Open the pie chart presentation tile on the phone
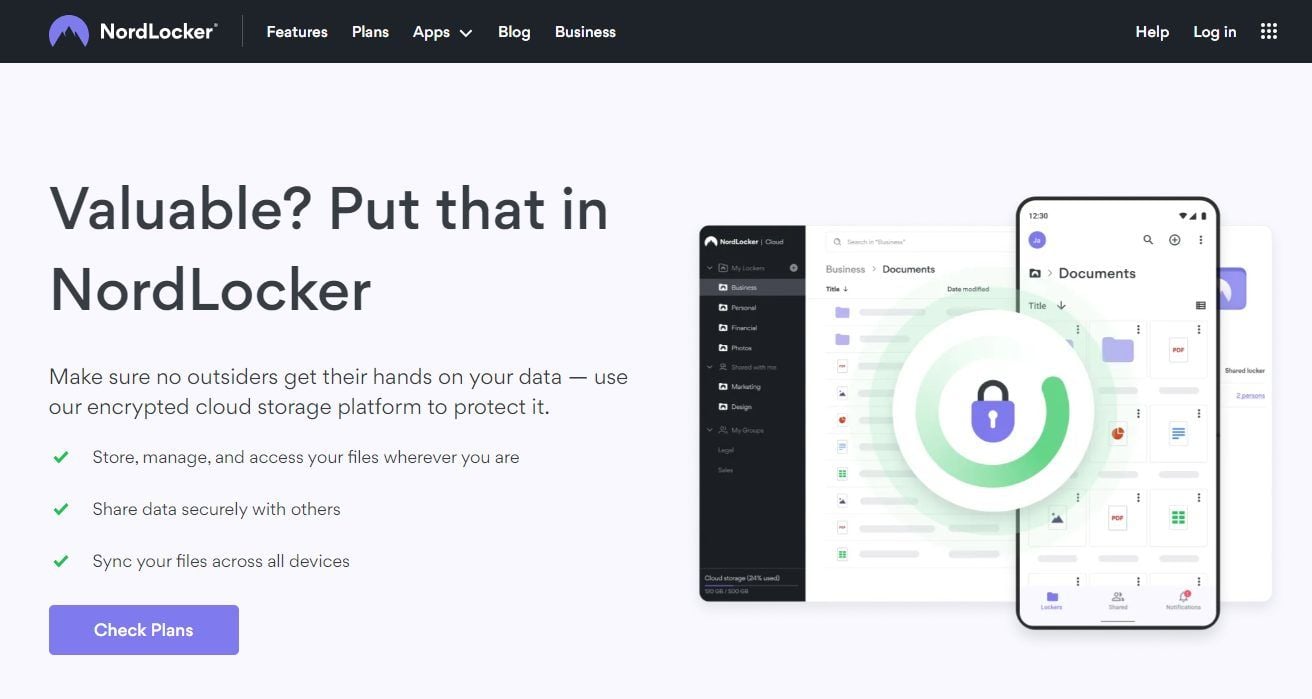The width and height of the screenshot is (1312, 699). [1117, 434]
